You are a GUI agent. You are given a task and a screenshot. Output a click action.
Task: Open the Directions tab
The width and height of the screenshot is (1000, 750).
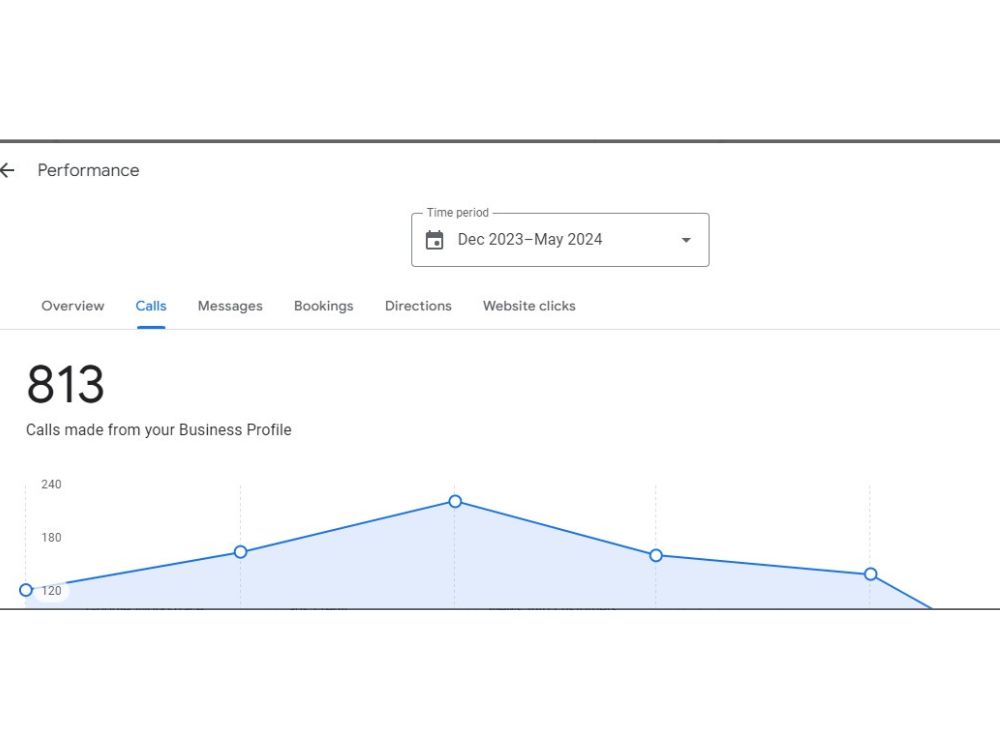pyautogui.click(x=418, y=306)
